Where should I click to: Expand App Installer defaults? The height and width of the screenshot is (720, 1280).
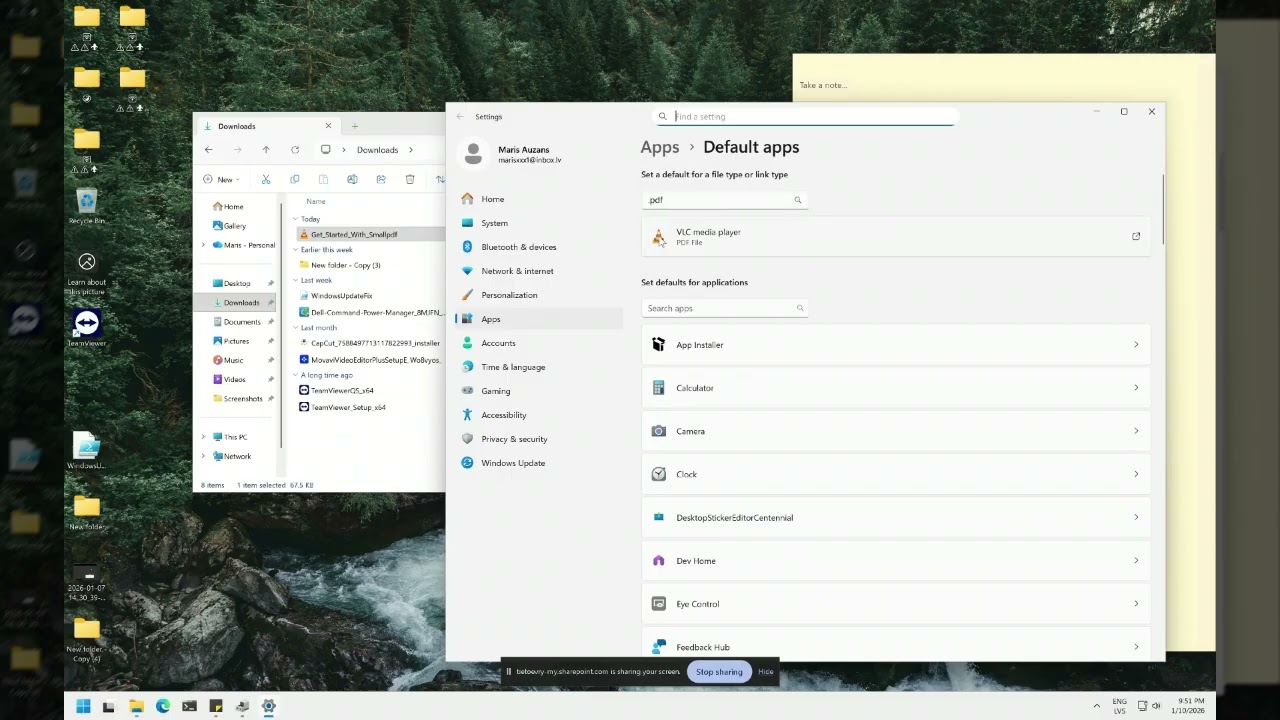896,345
